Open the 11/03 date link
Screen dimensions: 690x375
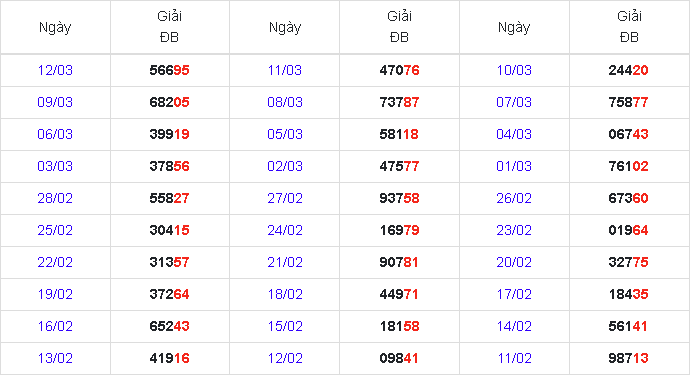click(285, 70)
